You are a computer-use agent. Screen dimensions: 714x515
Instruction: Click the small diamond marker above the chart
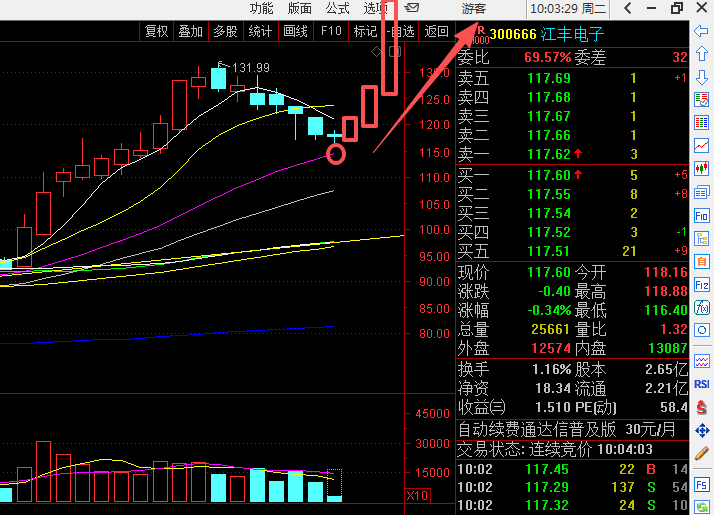376,51
